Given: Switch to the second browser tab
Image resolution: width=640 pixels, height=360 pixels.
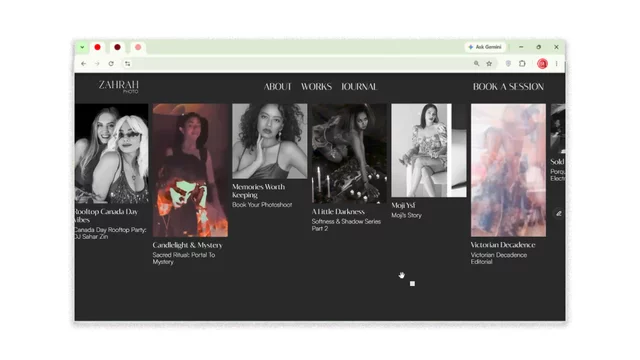Looking at the screenshot, I should coord(118,47).
